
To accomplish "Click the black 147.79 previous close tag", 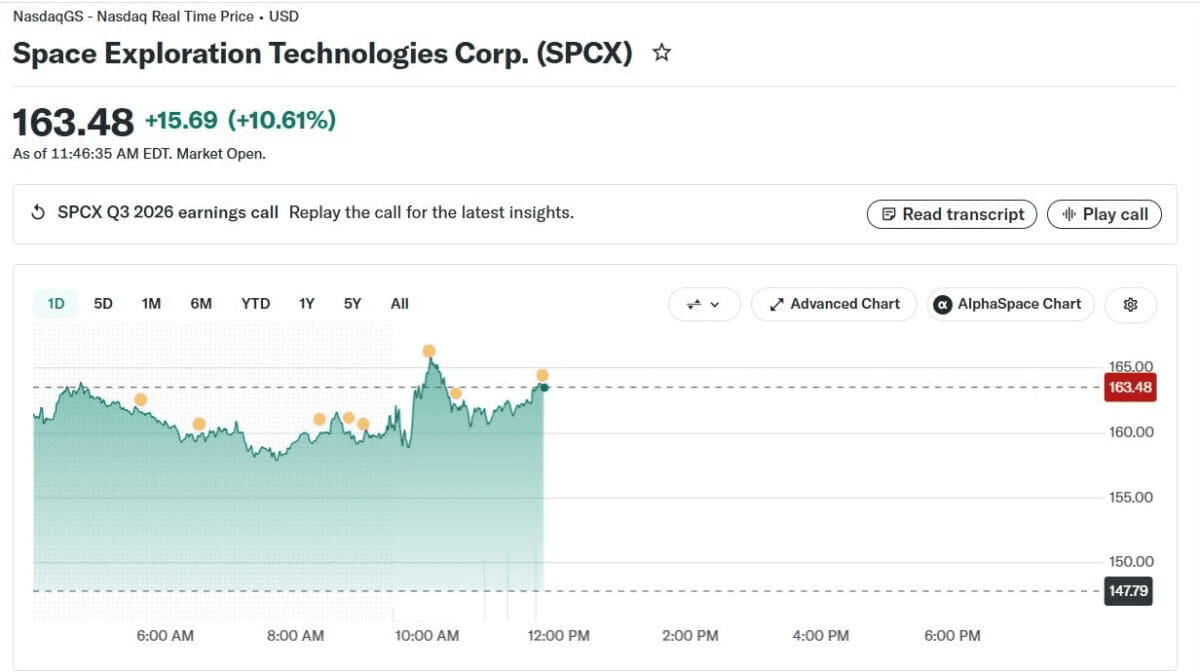I will pos(1128,591).
